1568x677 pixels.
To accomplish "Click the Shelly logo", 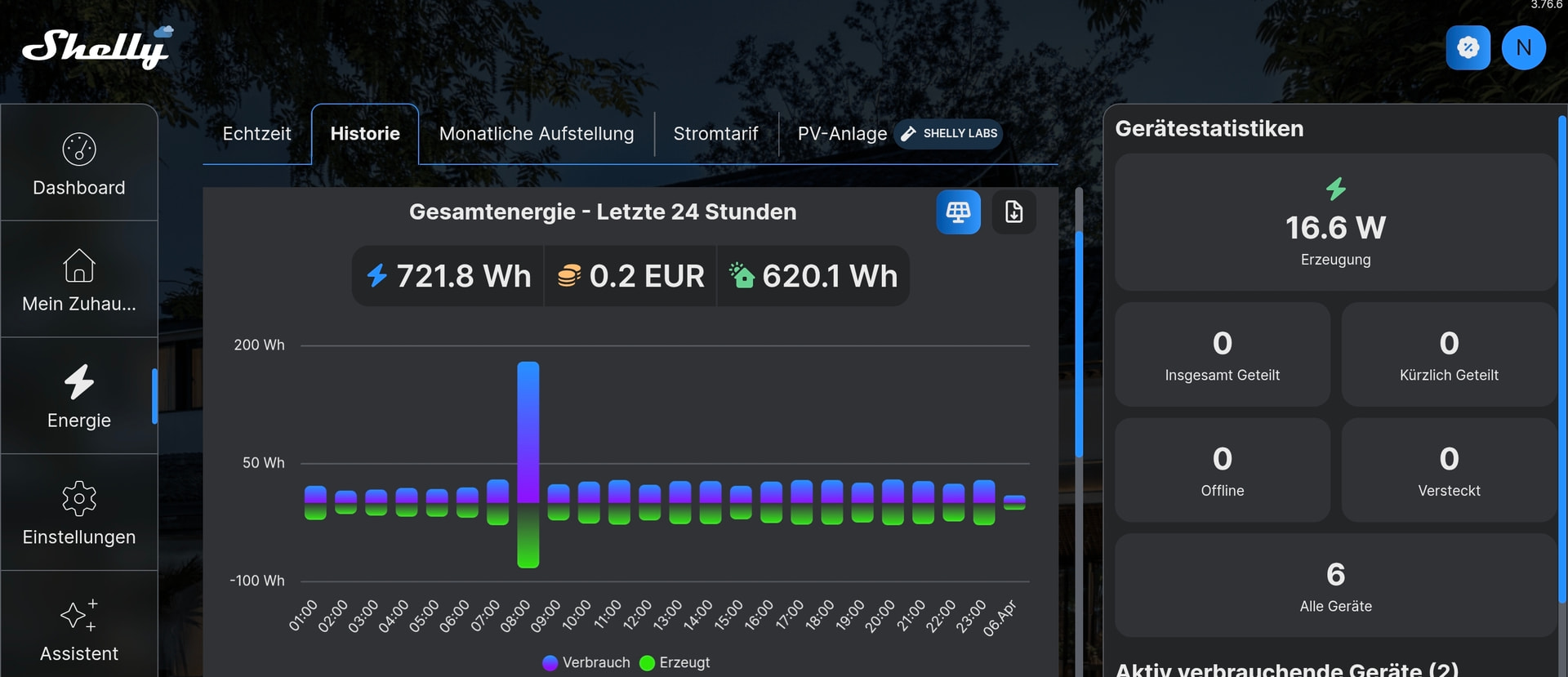I will [96, 47].
